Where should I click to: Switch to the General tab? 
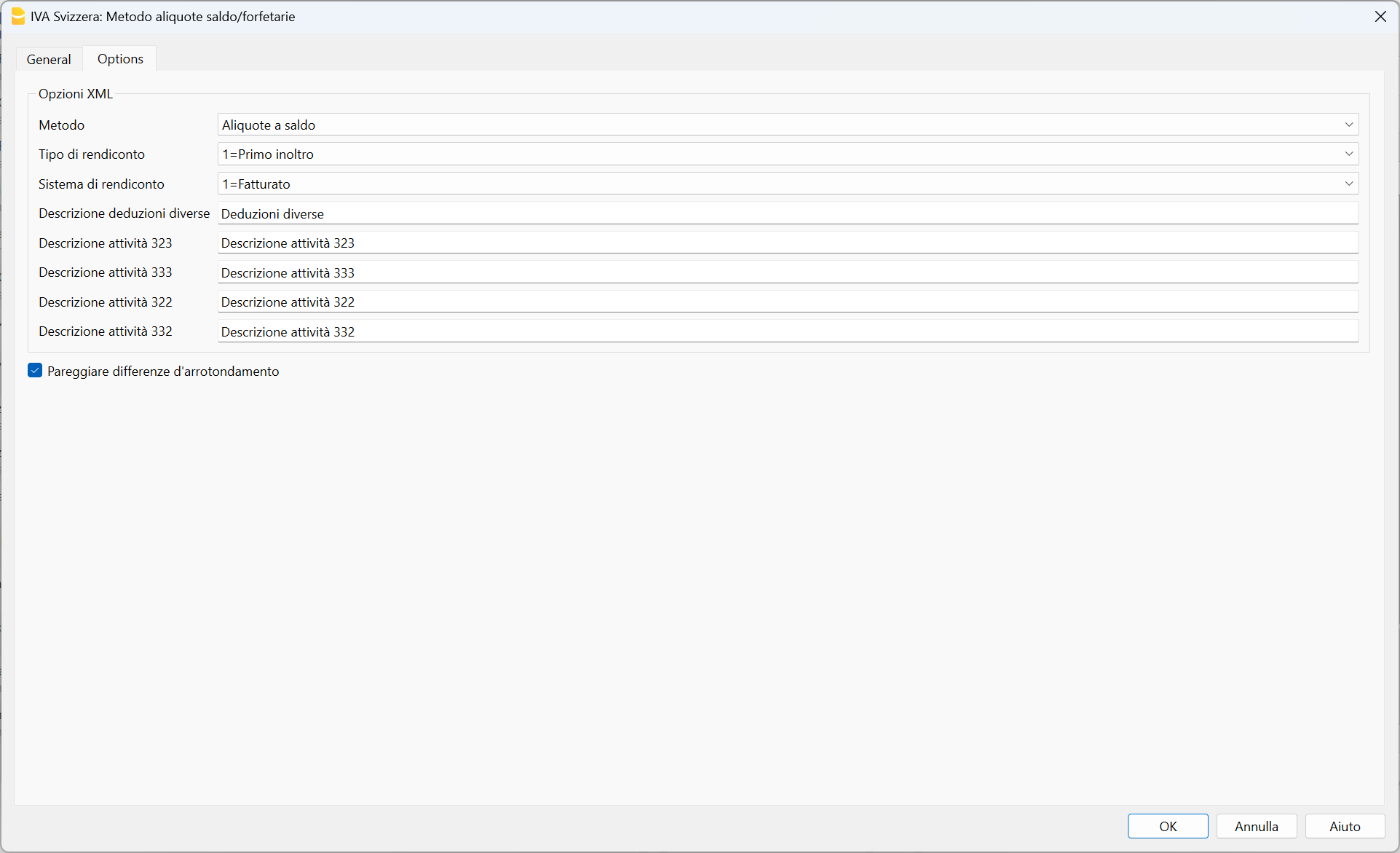click(x=49, y=59)
